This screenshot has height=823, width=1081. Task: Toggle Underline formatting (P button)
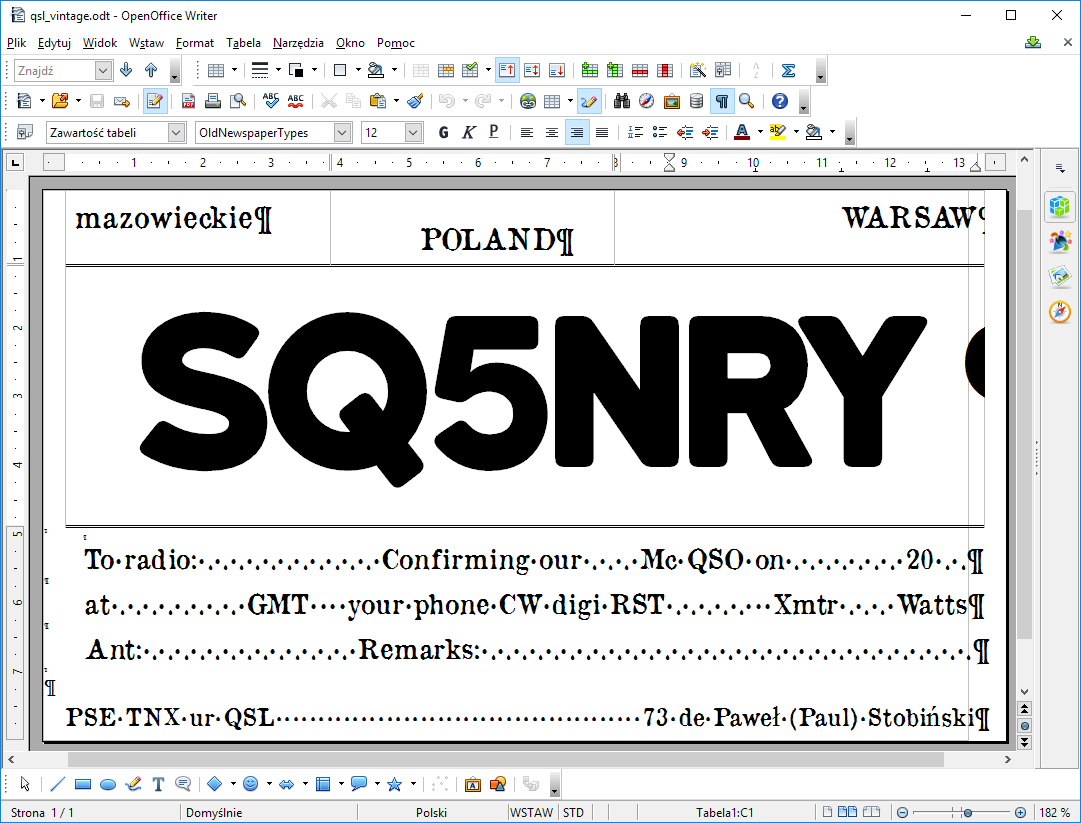(494, 132)
